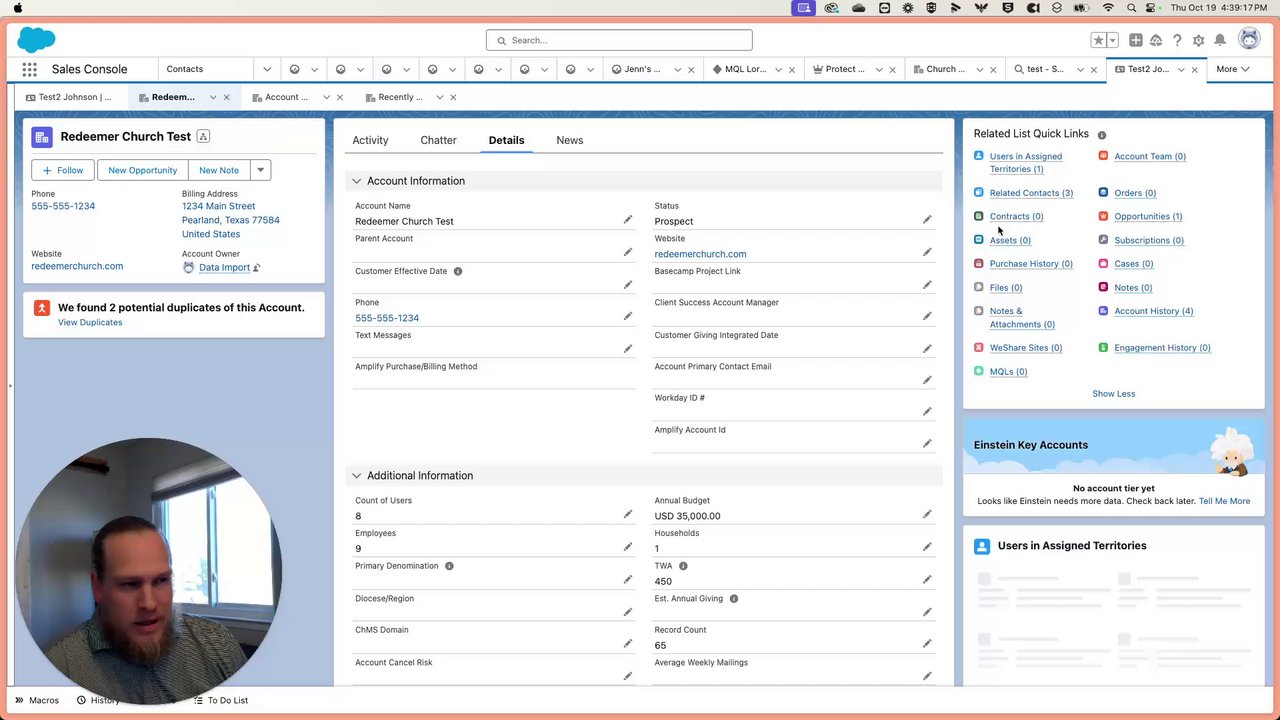
Task: Close the Church workspace tab
Action: pyautogui.click(x=992, y=69)
